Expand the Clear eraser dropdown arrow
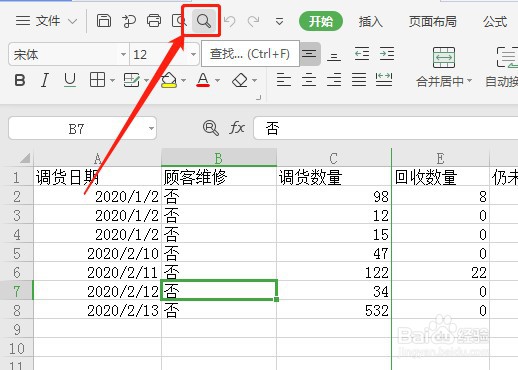 pyautogui.click(x=255, y=80)
